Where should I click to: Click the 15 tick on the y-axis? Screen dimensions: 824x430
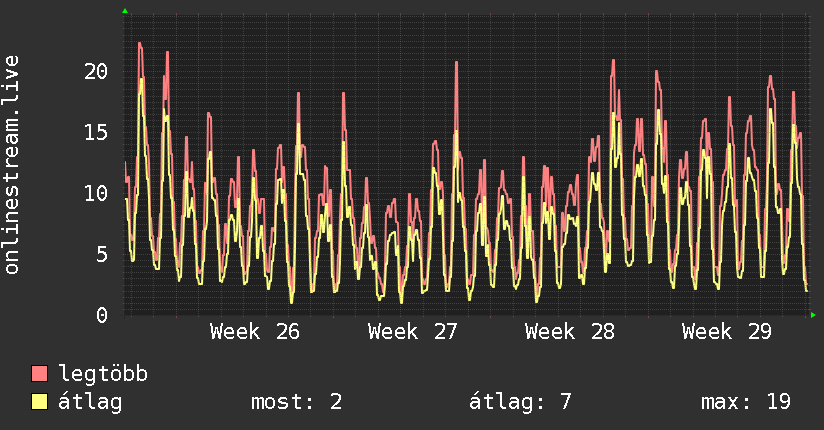96,132
